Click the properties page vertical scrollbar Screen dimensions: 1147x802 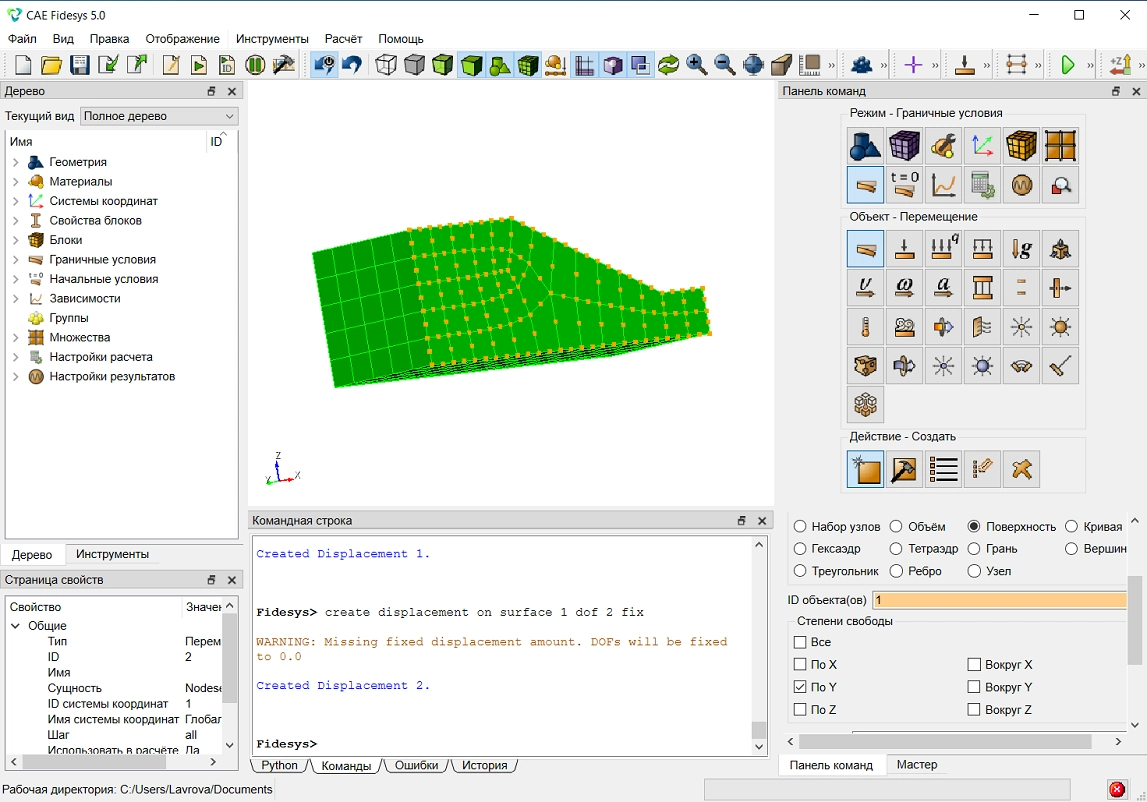pyautogui.click(x=230, y=657)
